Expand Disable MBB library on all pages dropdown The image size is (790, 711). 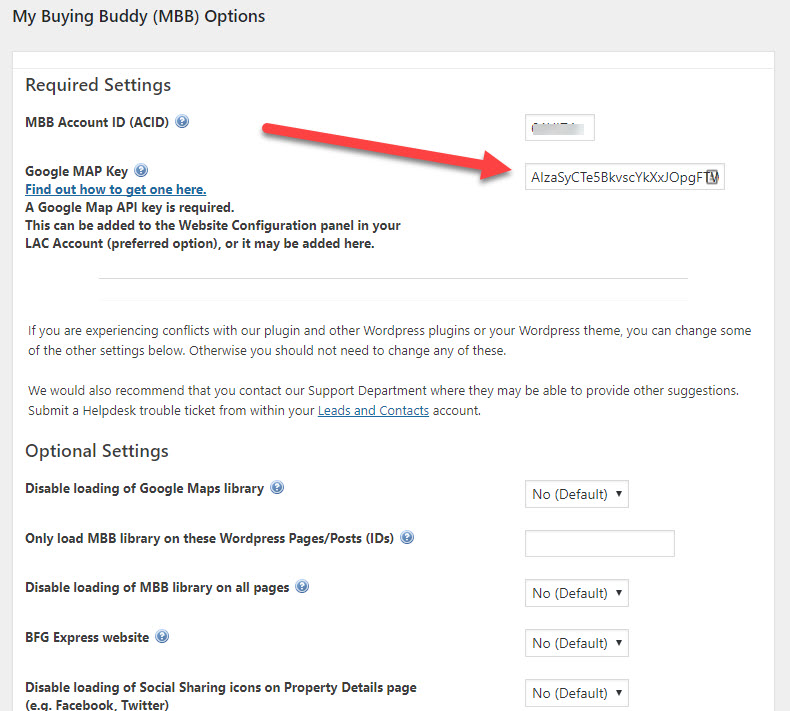pyautogui.click(x=576, y=593)
